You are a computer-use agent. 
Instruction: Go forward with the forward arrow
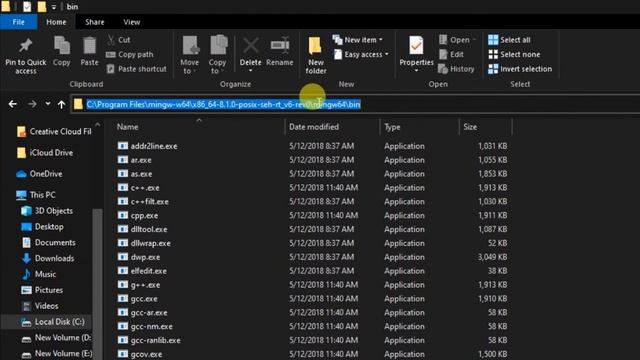pos(32,104)
